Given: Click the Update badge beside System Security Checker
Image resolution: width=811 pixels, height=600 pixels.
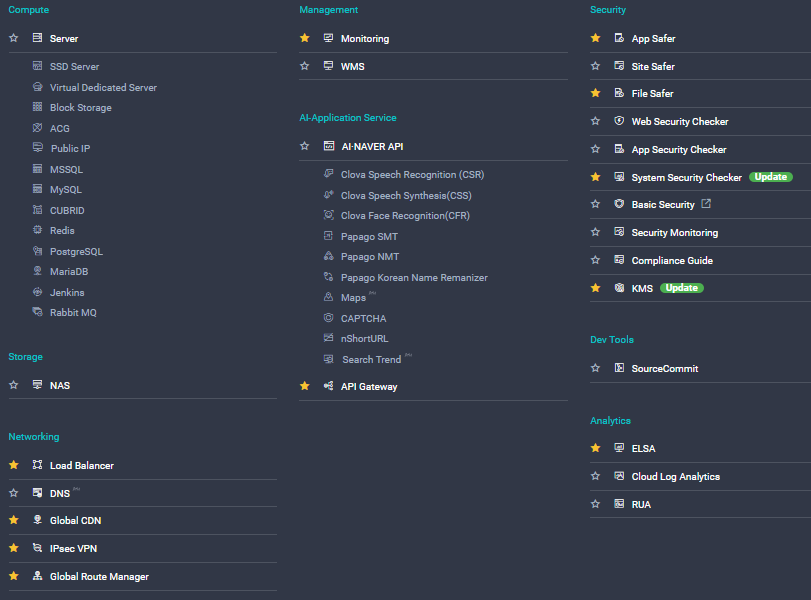Looking at the screenshot, I should (771, 177).
